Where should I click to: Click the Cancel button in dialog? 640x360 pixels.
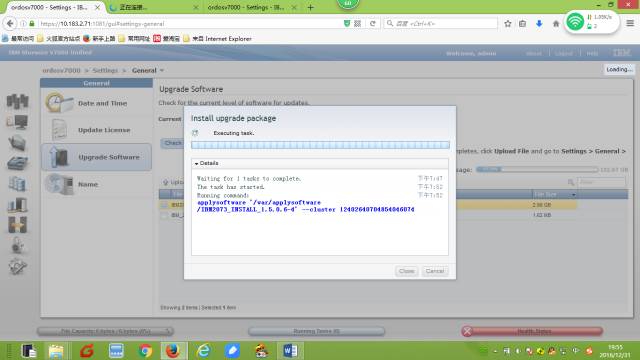tap(435, 271)
